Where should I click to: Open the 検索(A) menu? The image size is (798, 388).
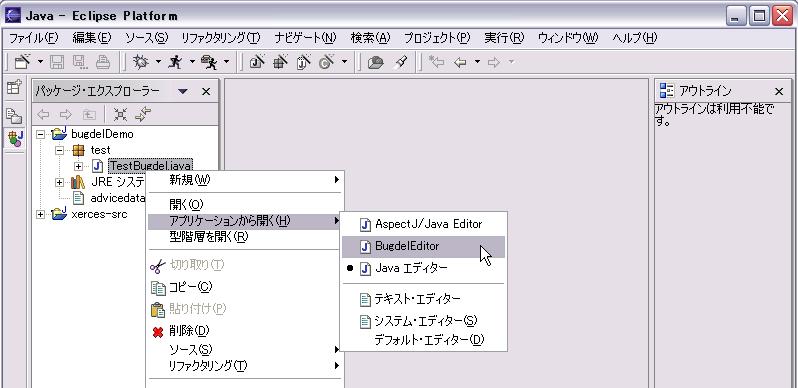coord(370,38)
